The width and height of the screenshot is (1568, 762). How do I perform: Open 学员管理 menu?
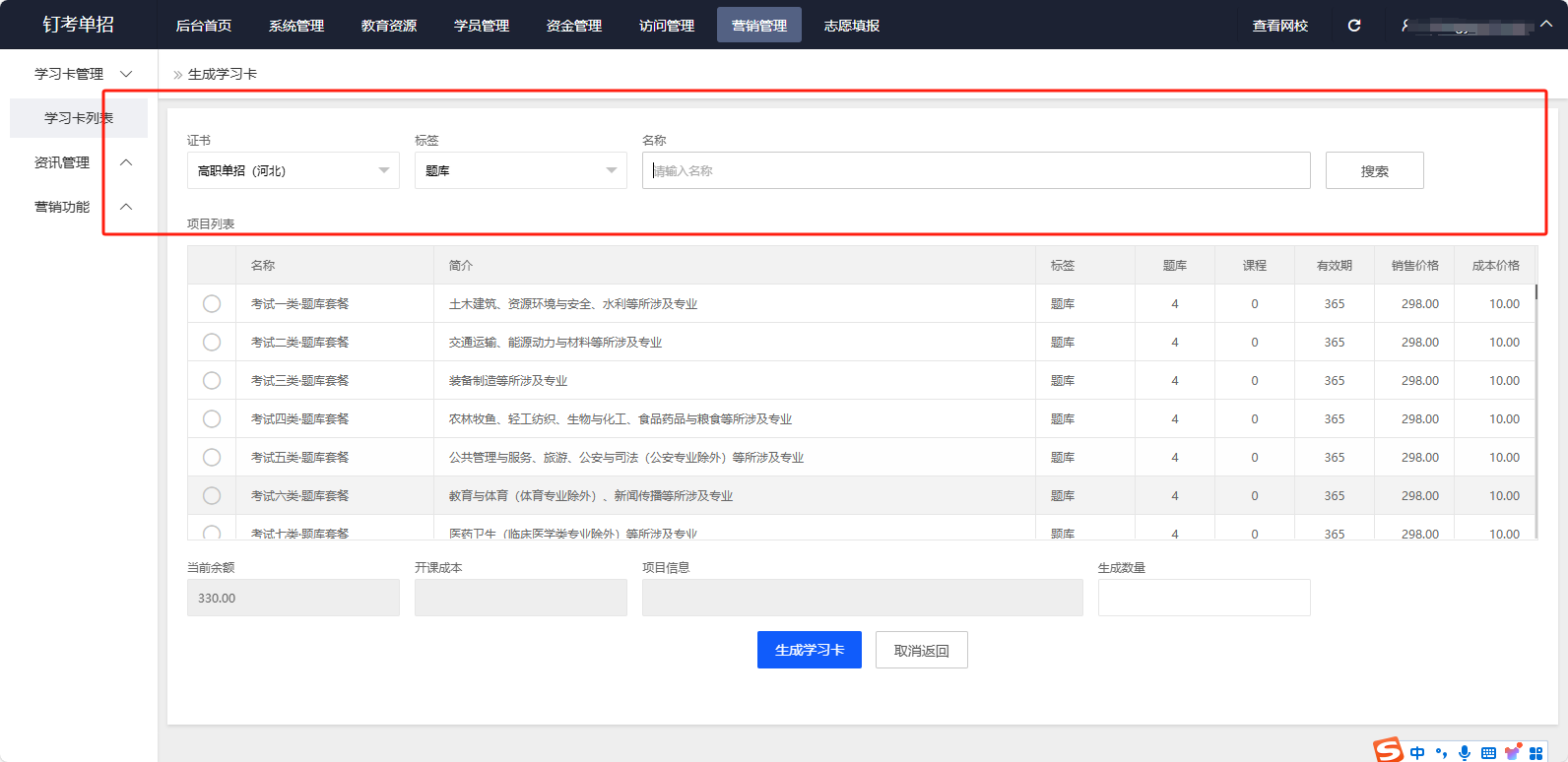click(482, 26)
